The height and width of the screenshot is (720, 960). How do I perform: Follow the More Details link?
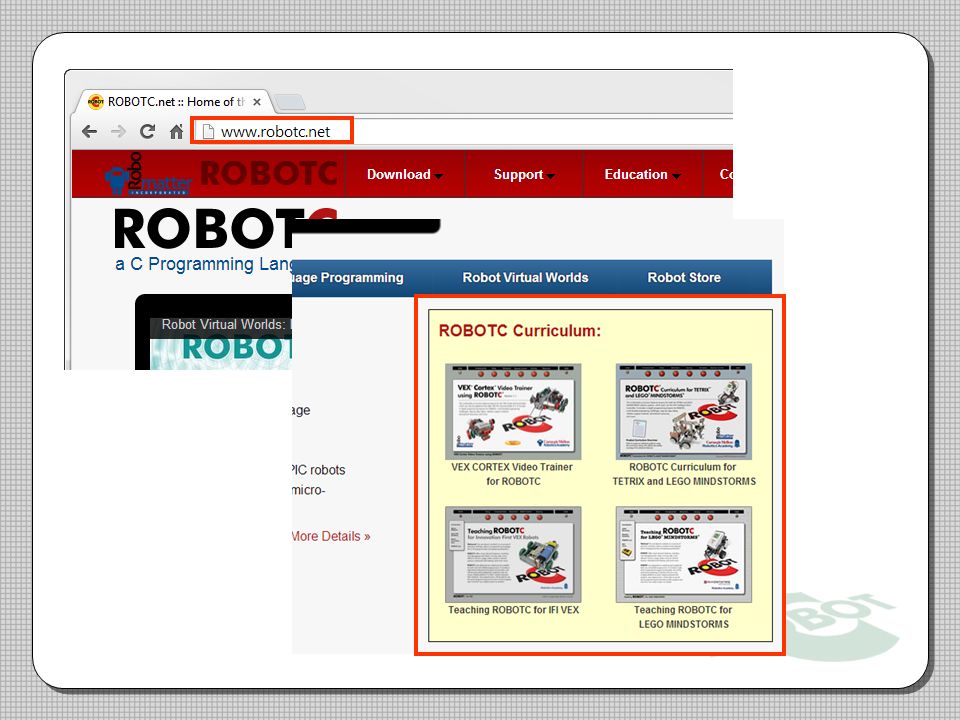point(331,536)
